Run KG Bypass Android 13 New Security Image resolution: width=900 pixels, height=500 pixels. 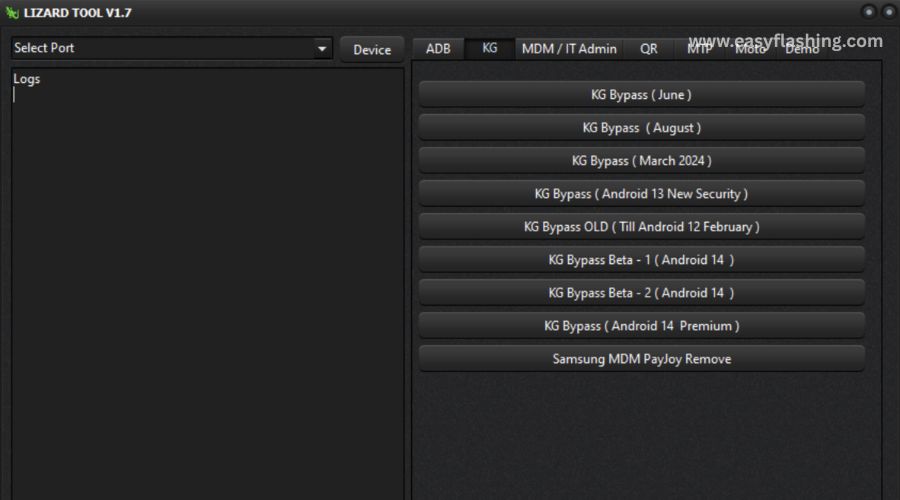click(x=642, y=193)
